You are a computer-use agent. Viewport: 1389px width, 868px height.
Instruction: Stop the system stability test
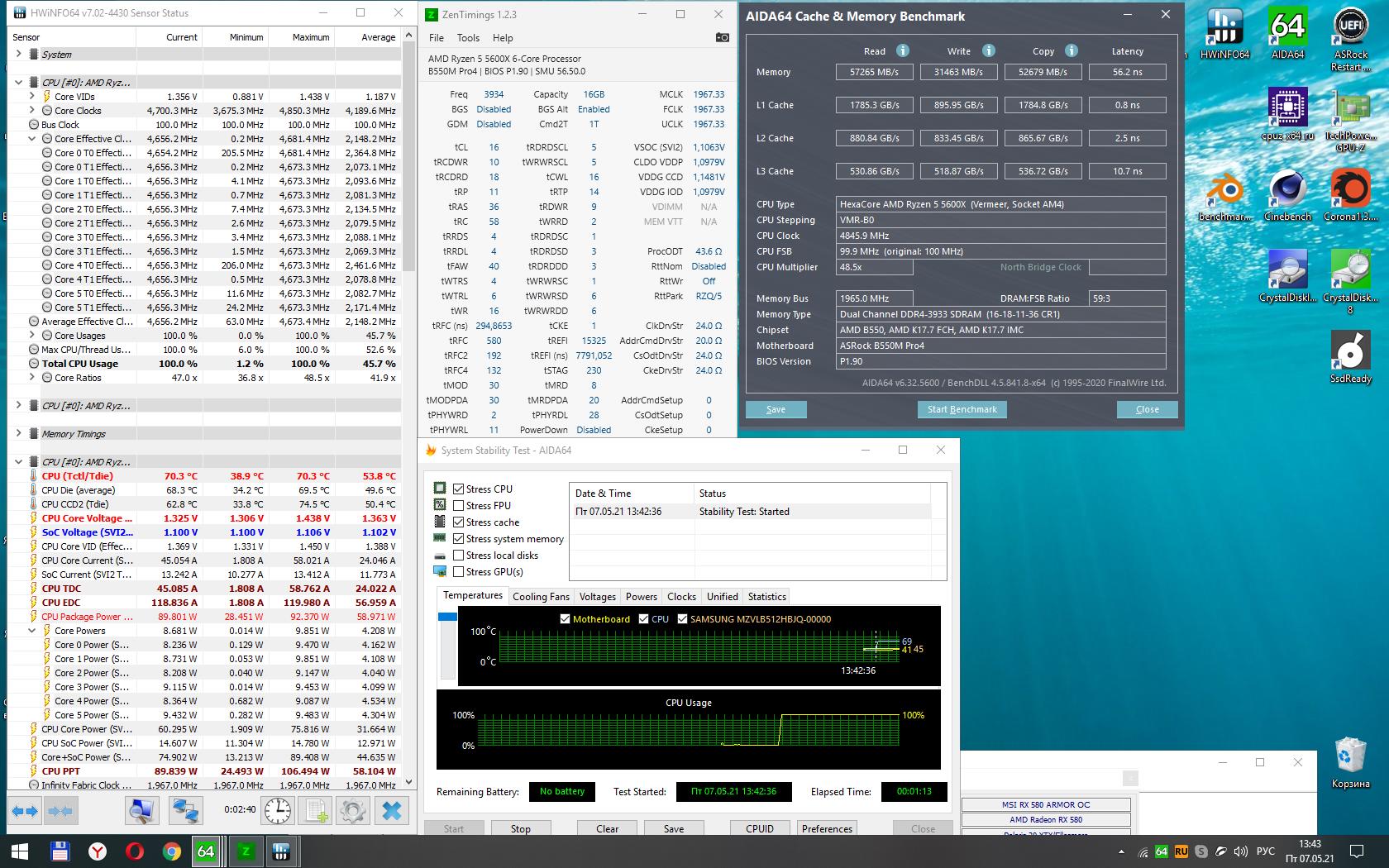tap(520, 828)
